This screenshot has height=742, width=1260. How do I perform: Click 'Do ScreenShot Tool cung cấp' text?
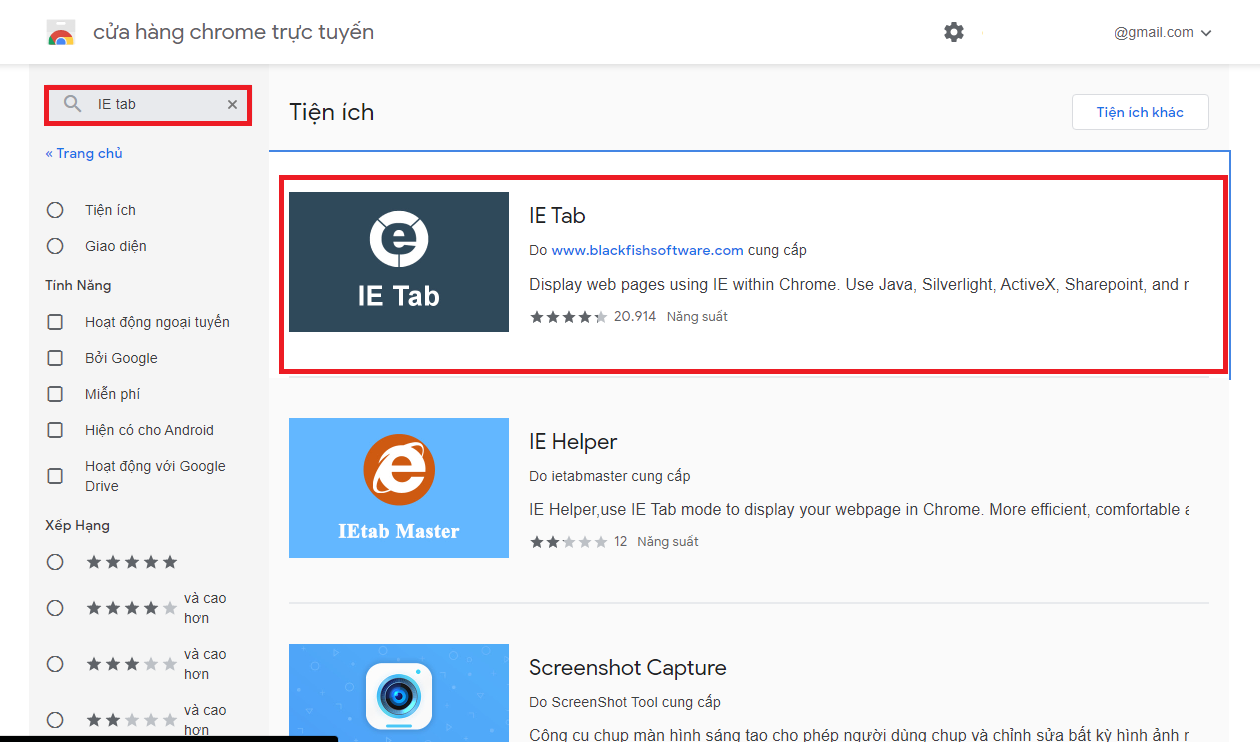[625, 702]
